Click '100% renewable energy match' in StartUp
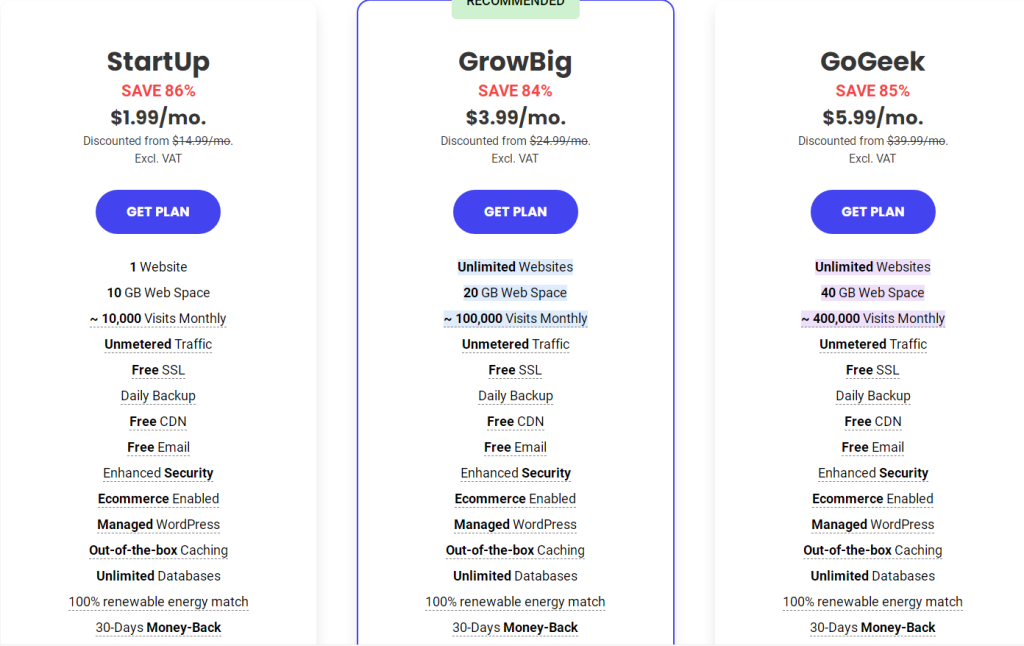Viewport: 1024px width, 646px height. pyautogui.click(x=158, y=602)
